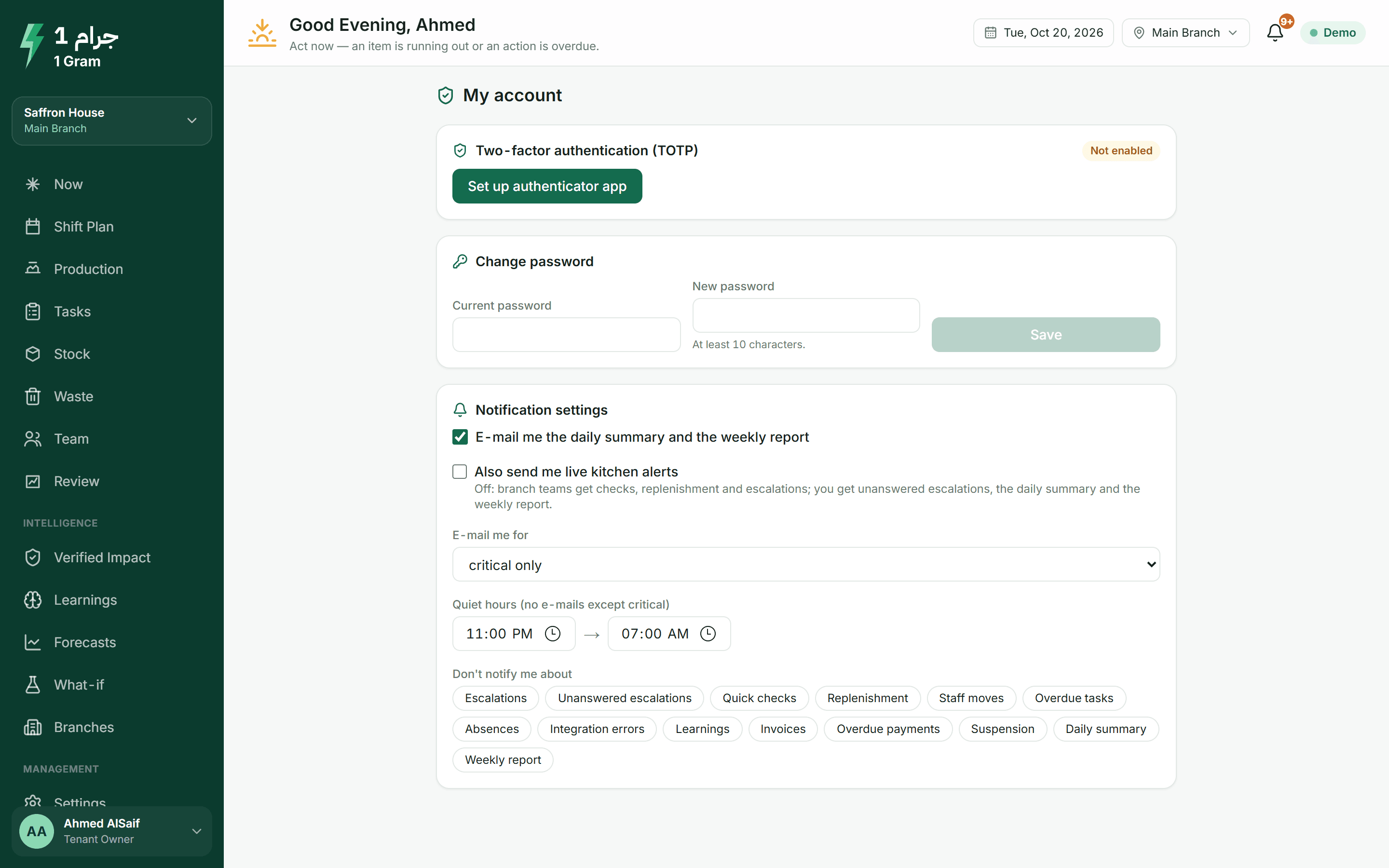Toggle the Suspension chip
Viewport: 1389px width, 868px height.
(1003, 729)
